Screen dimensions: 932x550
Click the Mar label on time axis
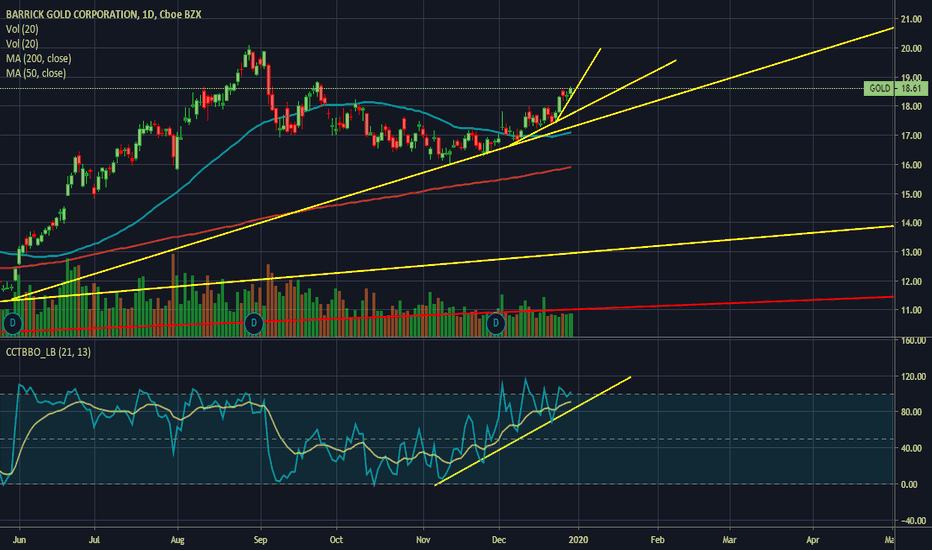(729, 540)
